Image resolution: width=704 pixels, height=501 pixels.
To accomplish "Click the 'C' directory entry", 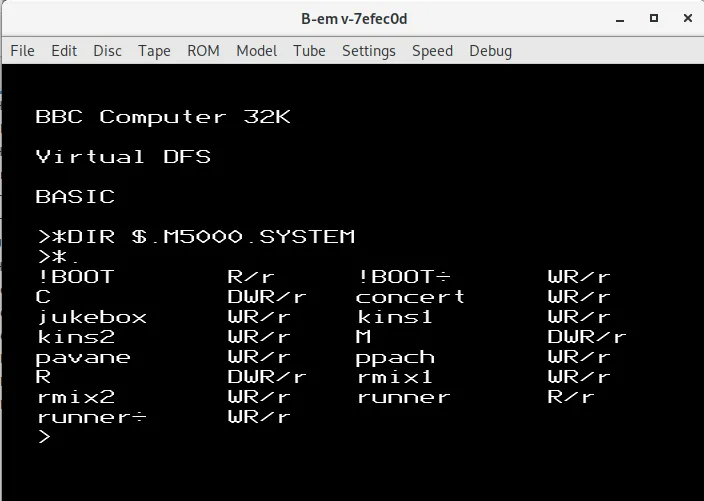I will (43, 297).
